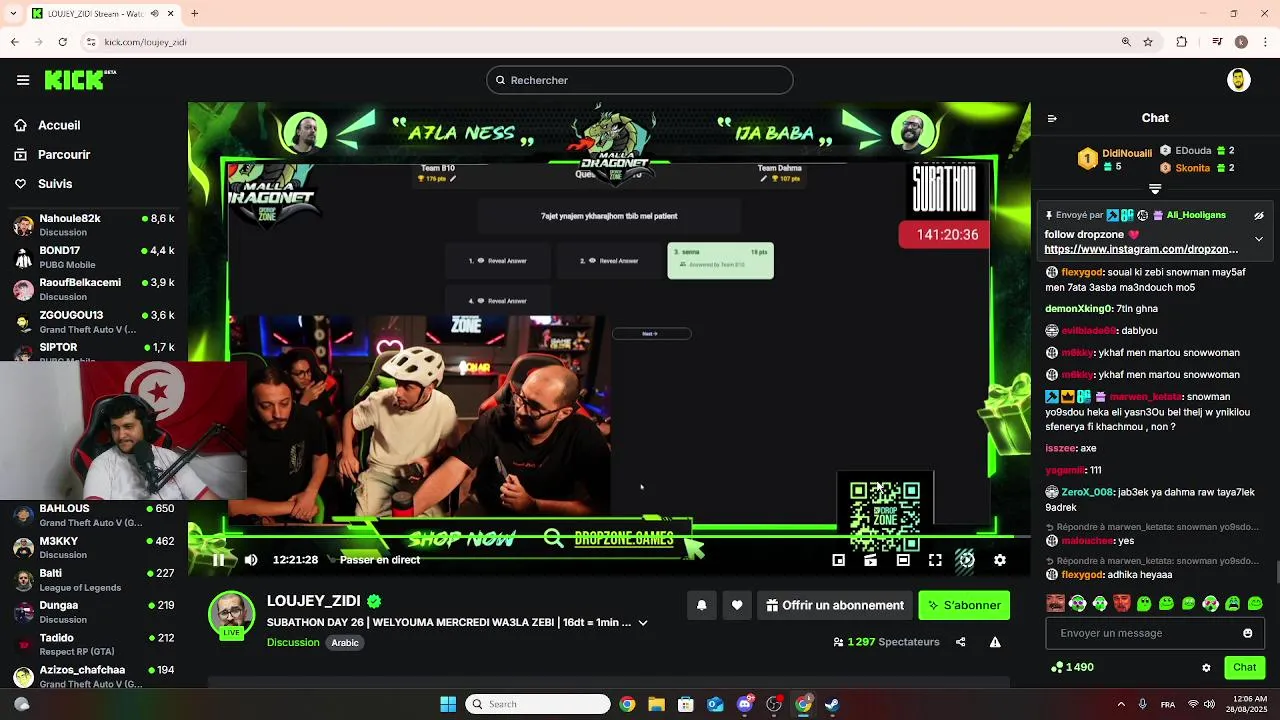Report stream with warning triangle icon
This screenshot has height=720, width=1280.
click(x=995, y=642)
